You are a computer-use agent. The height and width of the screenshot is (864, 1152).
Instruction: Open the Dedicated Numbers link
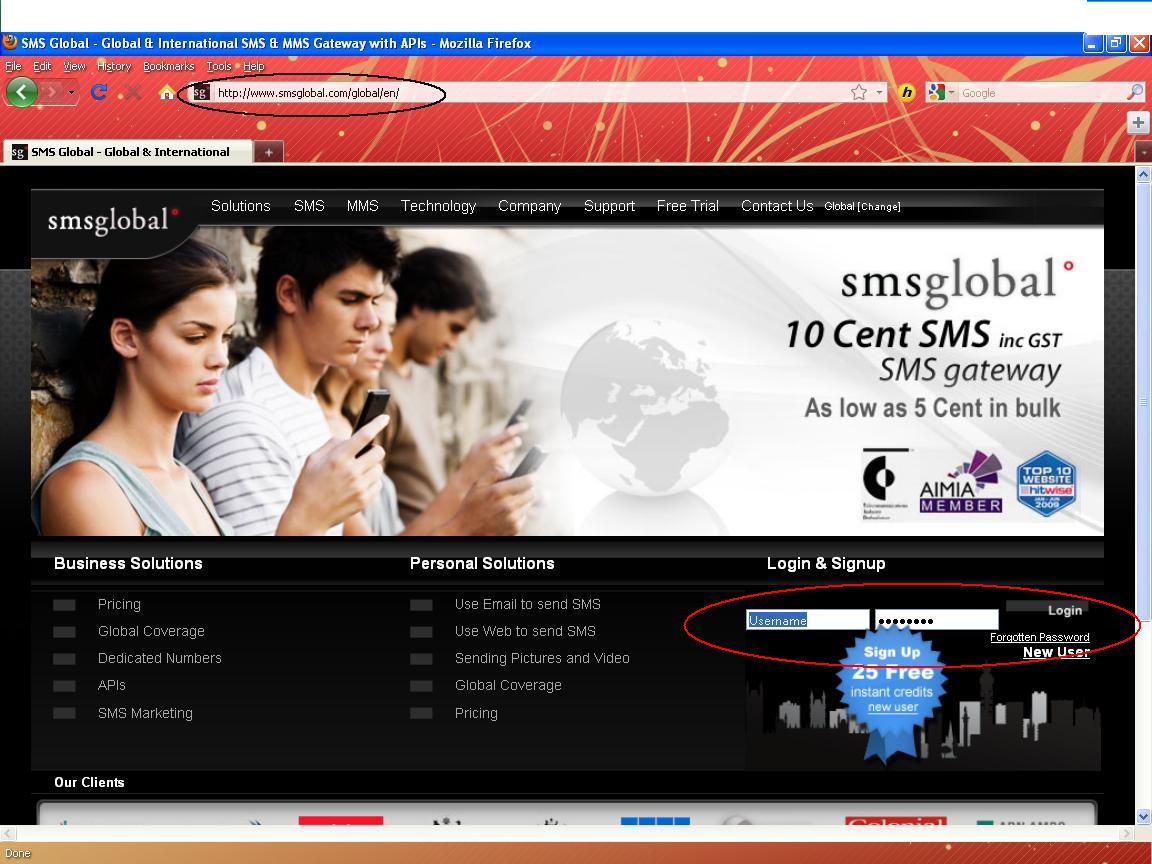tap(159, 658)
